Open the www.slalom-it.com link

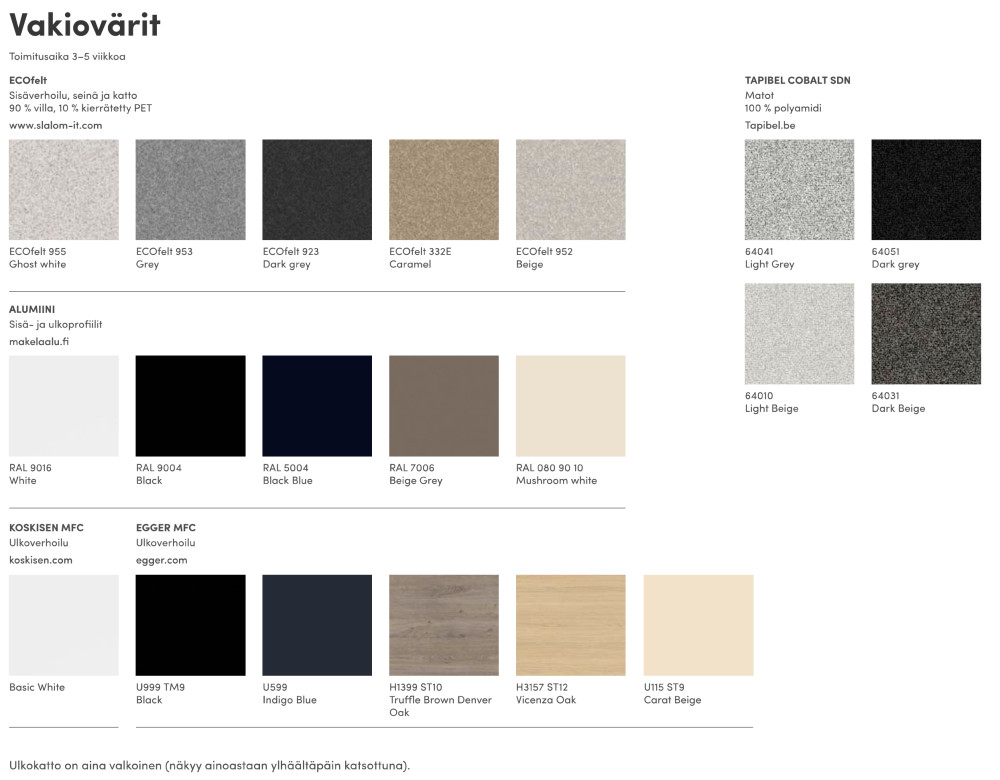point(55,125)
